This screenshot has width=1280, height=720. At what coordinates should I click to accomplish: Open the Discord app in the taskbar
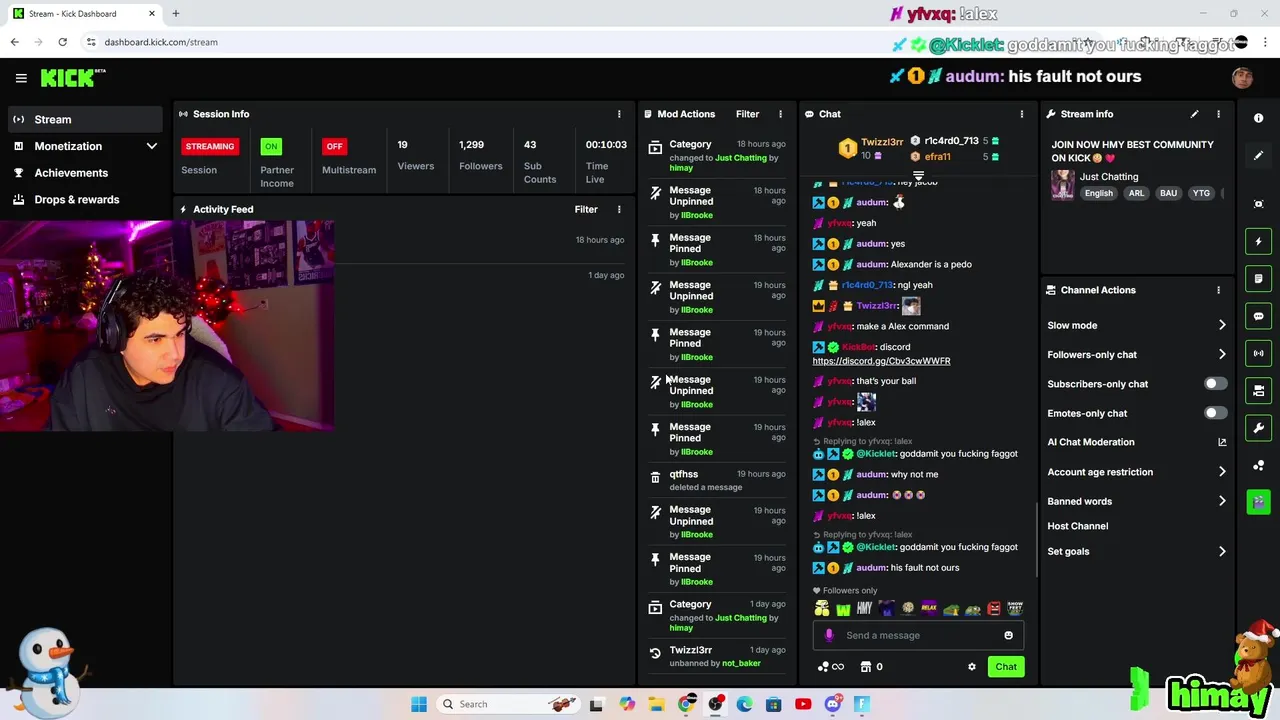[832, 704]
